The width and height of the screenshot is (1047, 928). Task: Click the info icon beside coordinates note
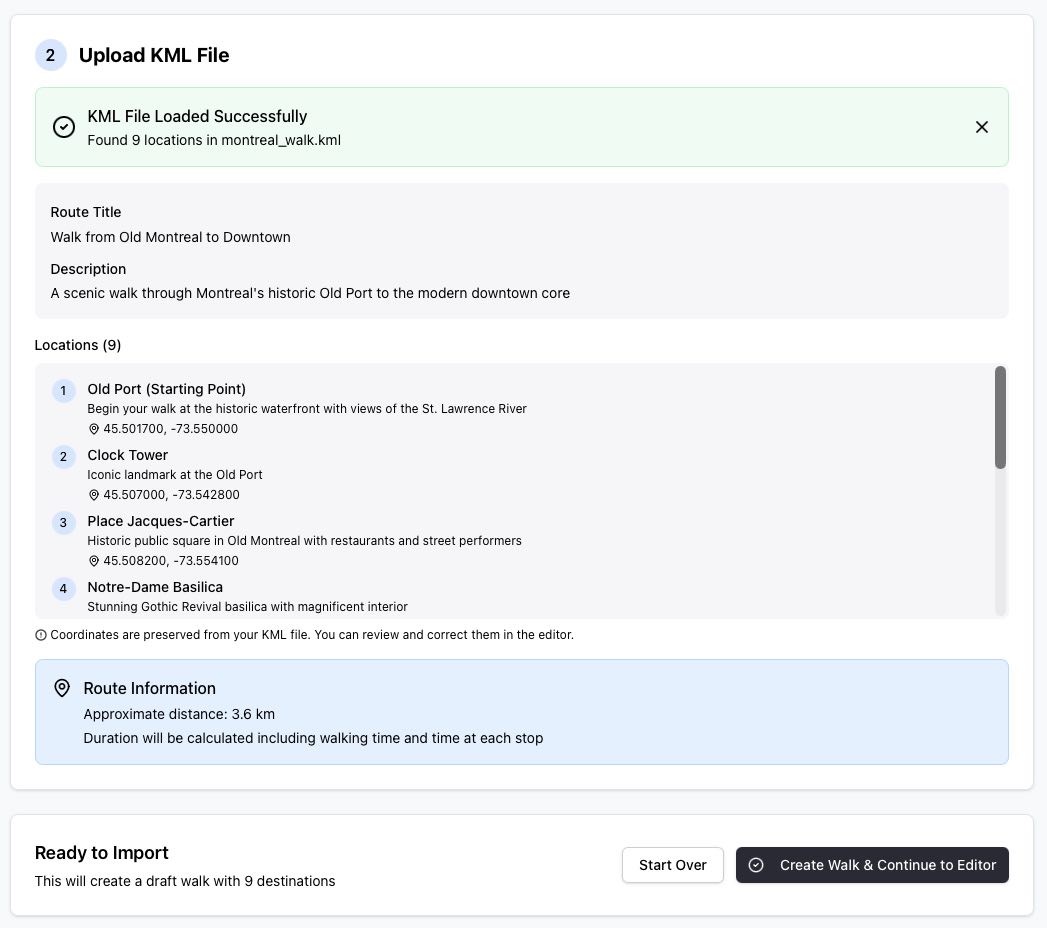coord(41,635)
